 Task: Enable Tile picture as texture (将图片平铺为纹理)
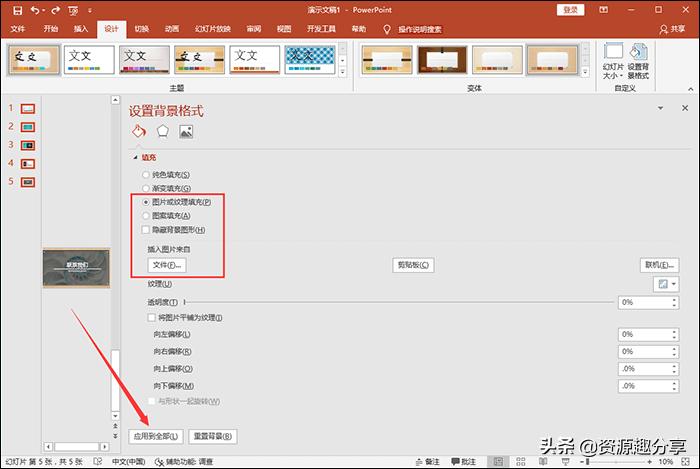coord(151,318)
